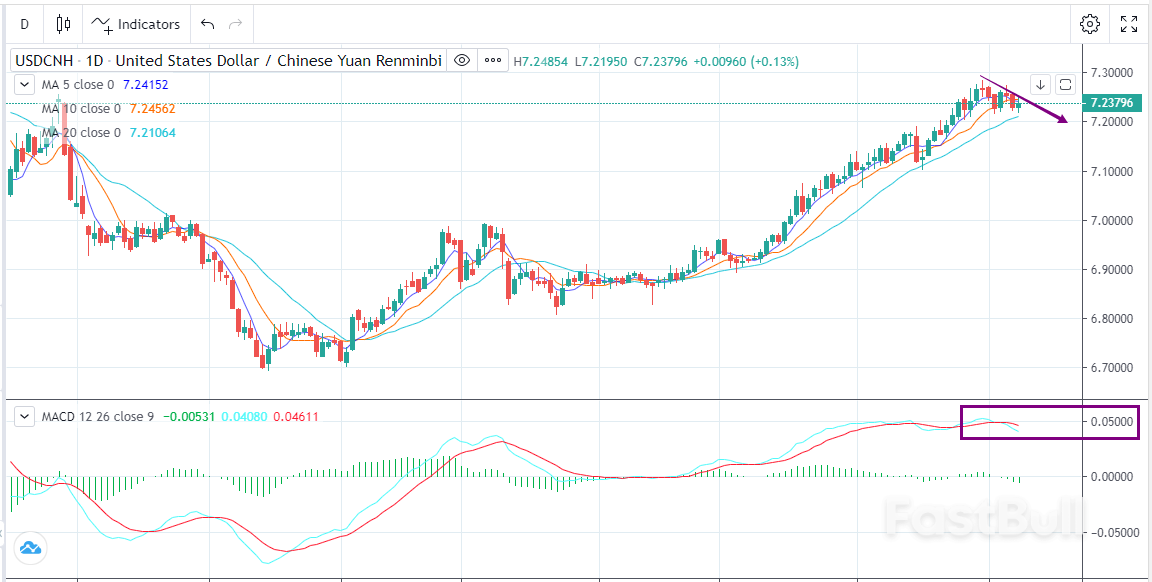The width and height of the screenshot is (1152, 582).
Task: Expand the MA 5 indicator options chevron
Action: [x=24, y=84]
